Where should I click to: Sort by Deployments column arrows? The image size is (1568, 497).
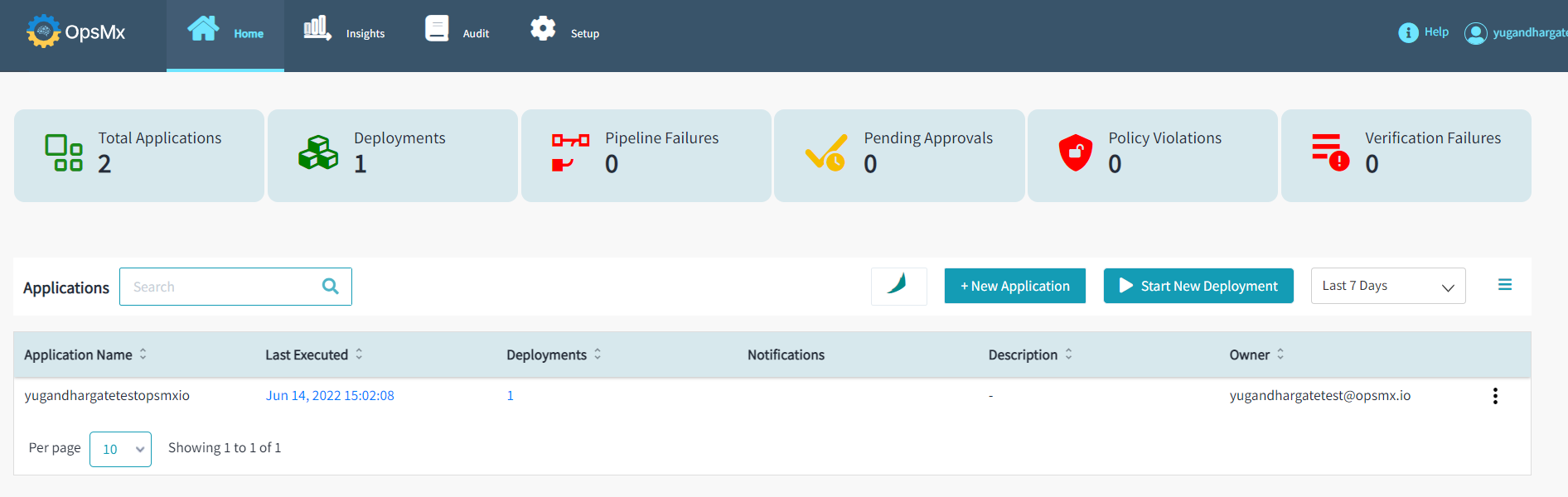click(598, 354)
